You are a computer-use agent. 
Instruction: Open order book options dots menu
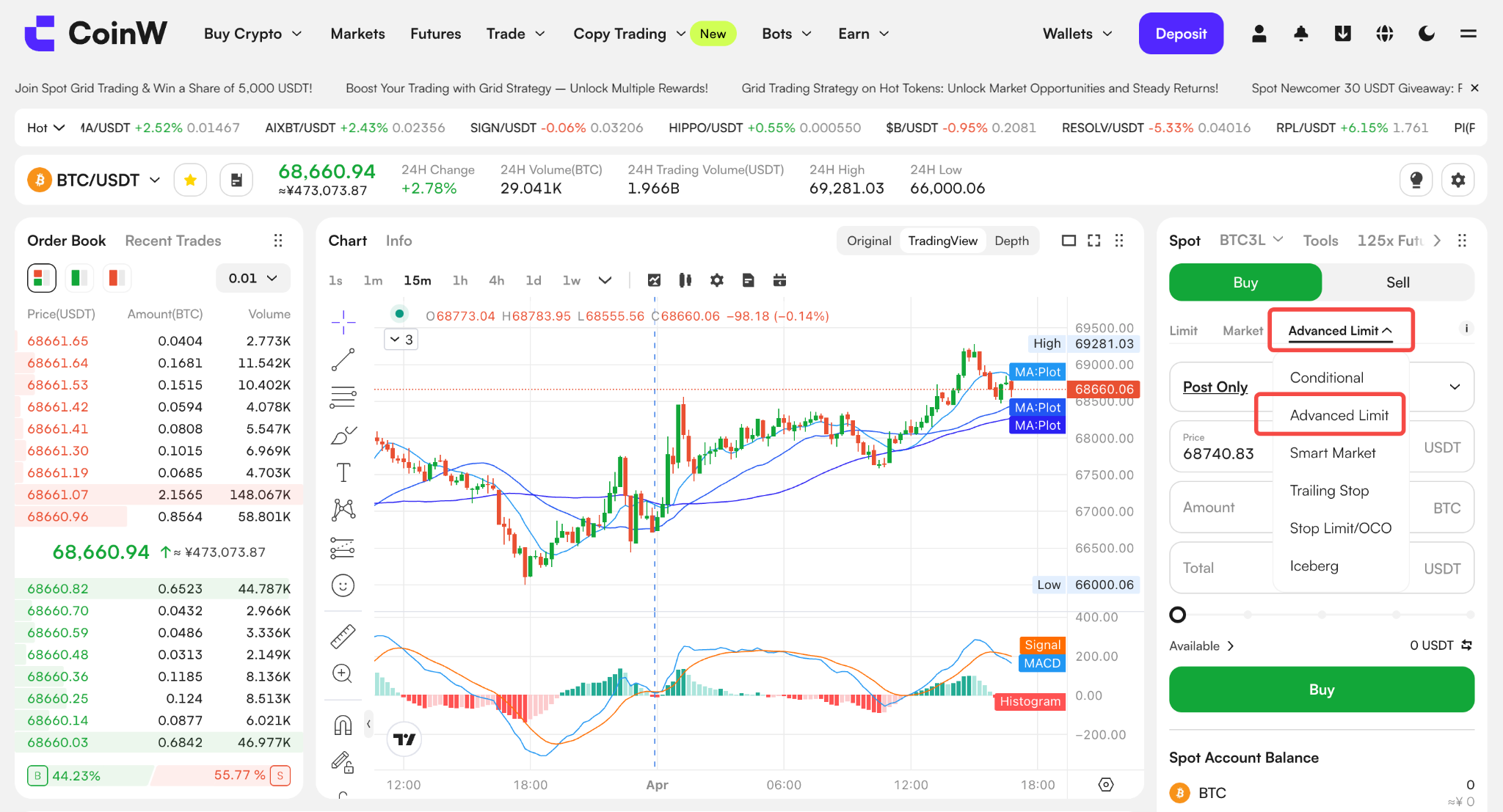point(278,241)
